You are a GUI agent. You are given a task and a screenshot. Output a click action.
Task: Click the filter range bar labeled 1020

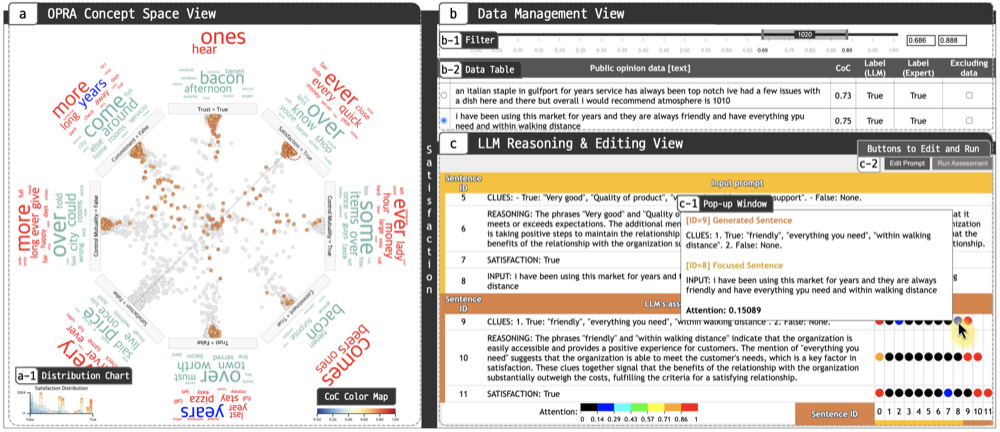[804, 34]
